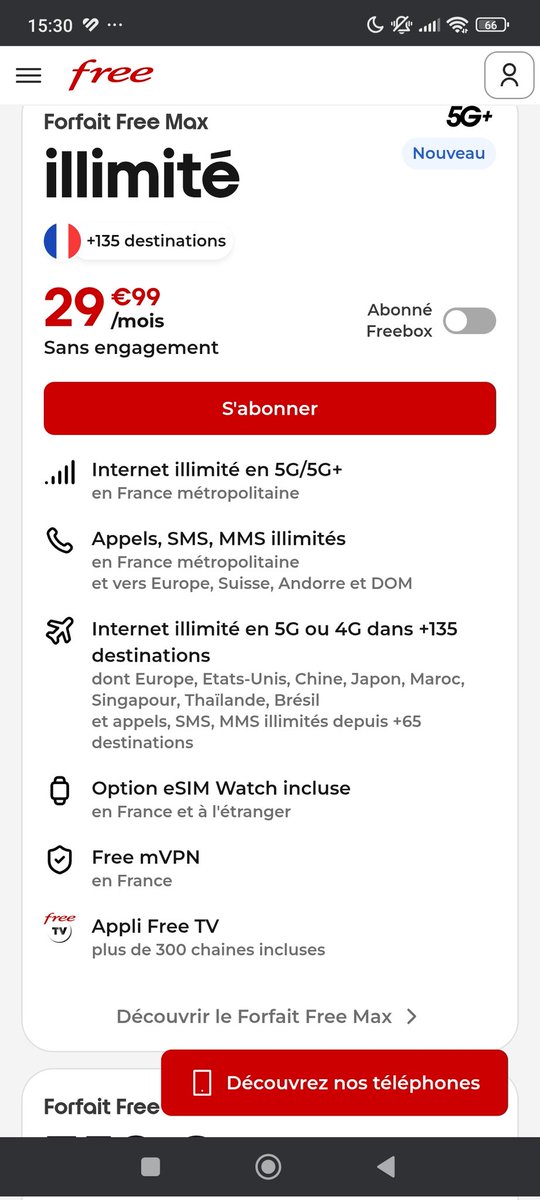
Task: Tap Android back triangle button
Action: (x=385, y=1166)
